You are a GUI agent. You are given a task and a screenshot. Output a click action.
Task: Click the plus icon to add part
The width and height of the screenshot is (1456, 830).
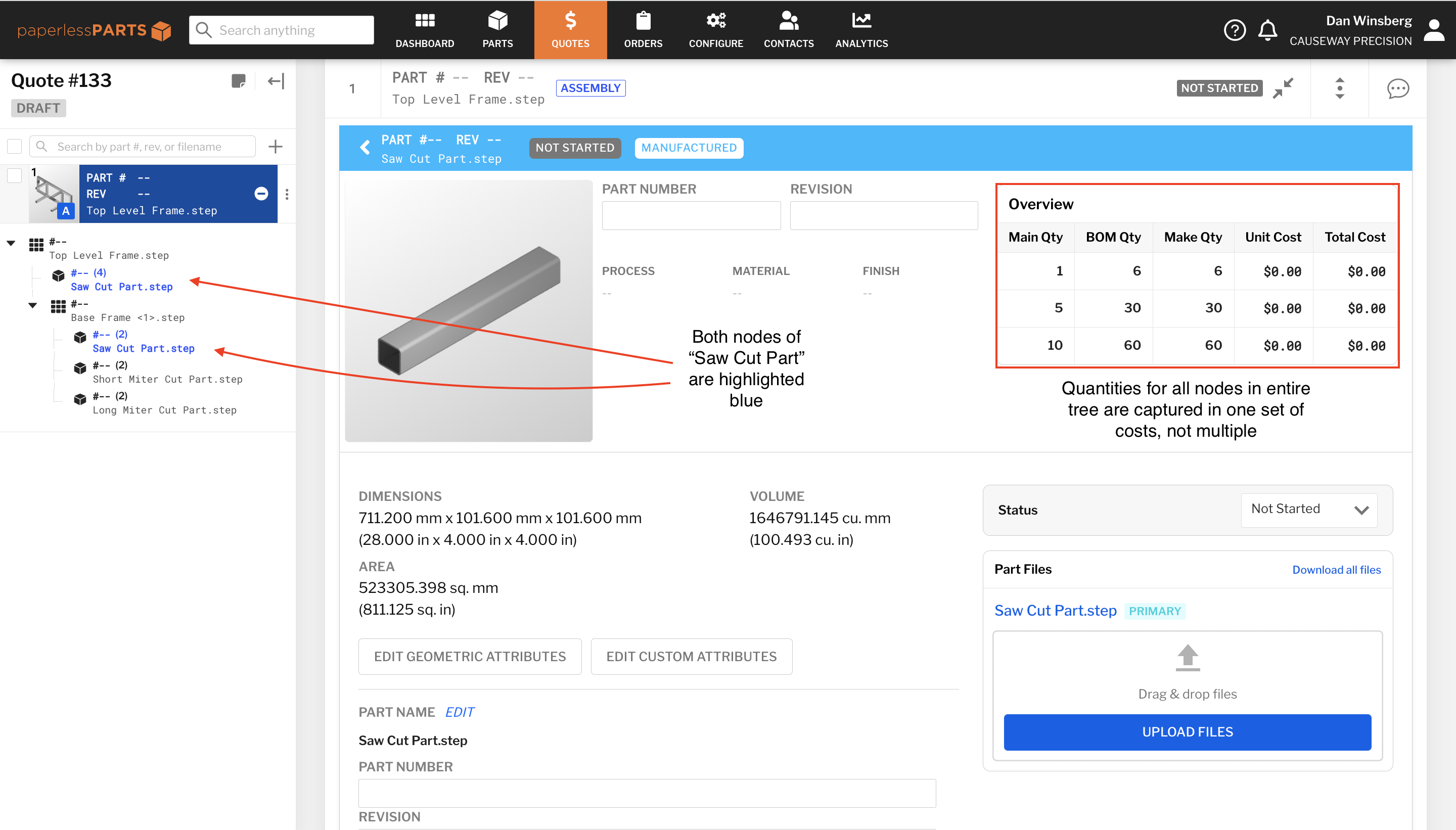point(276,147)
